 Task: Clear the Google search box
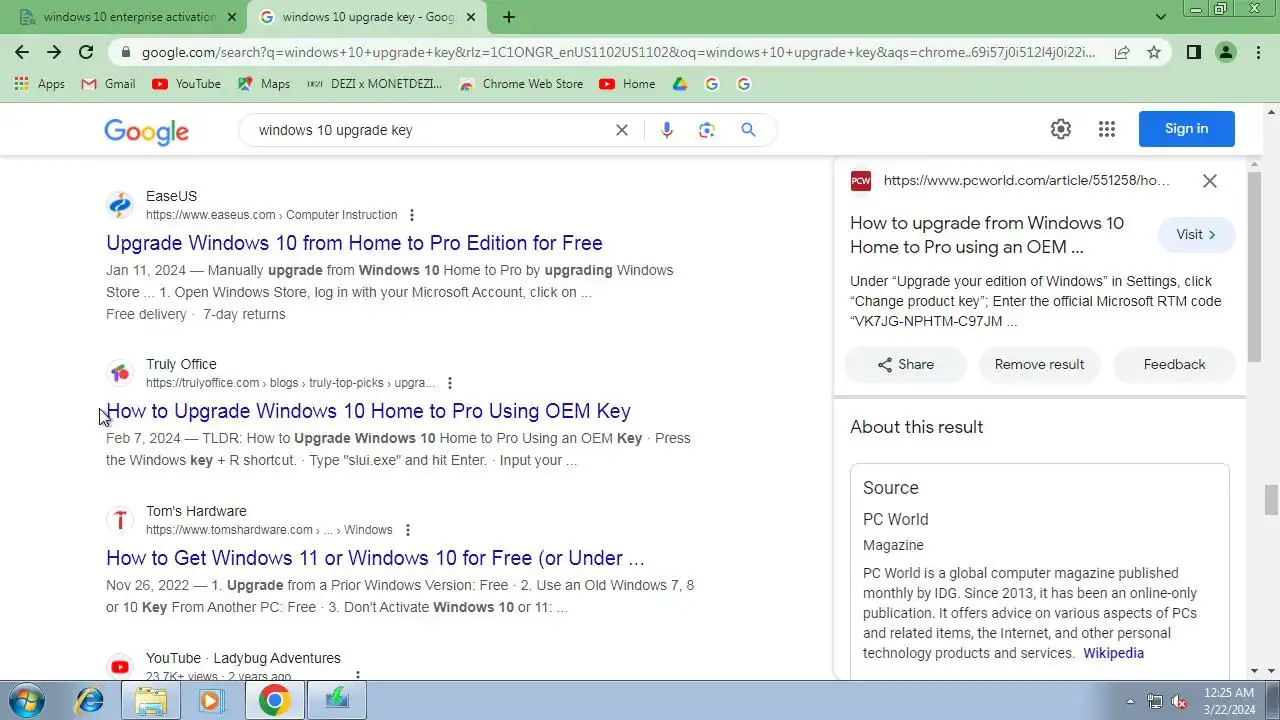(621, 130)
